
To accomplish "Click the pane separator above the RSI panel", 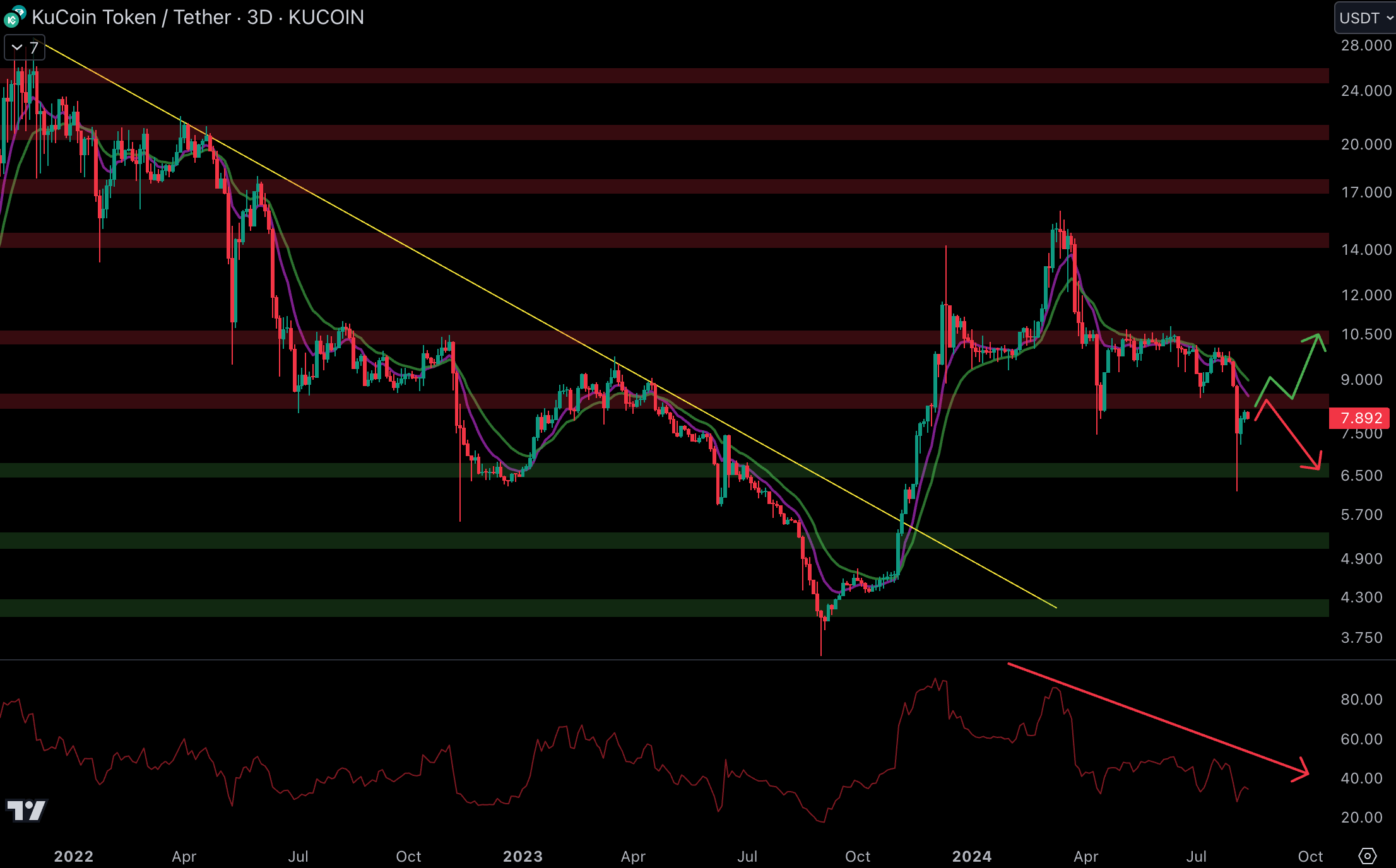I will [631, 660].
